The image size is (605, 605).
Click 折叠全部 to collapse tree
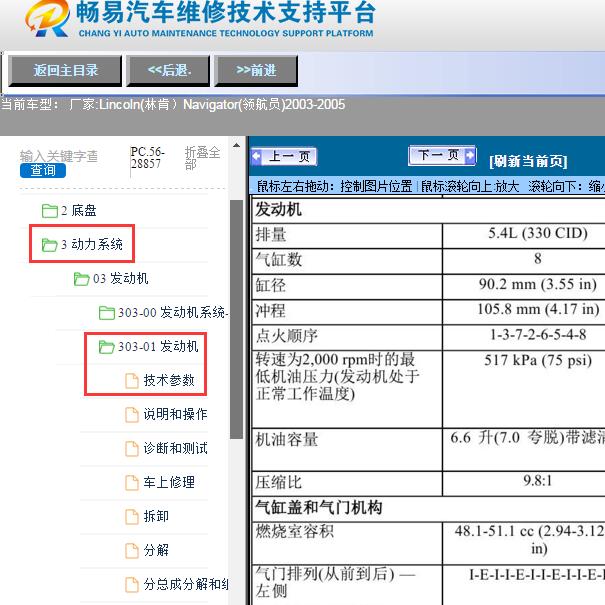coord(202,158)
